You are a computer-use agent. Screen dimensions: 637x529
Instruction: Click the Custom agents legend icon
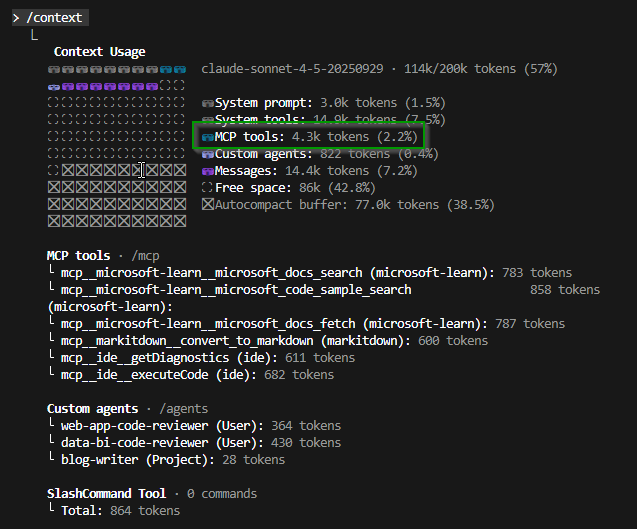coord(208,154)
